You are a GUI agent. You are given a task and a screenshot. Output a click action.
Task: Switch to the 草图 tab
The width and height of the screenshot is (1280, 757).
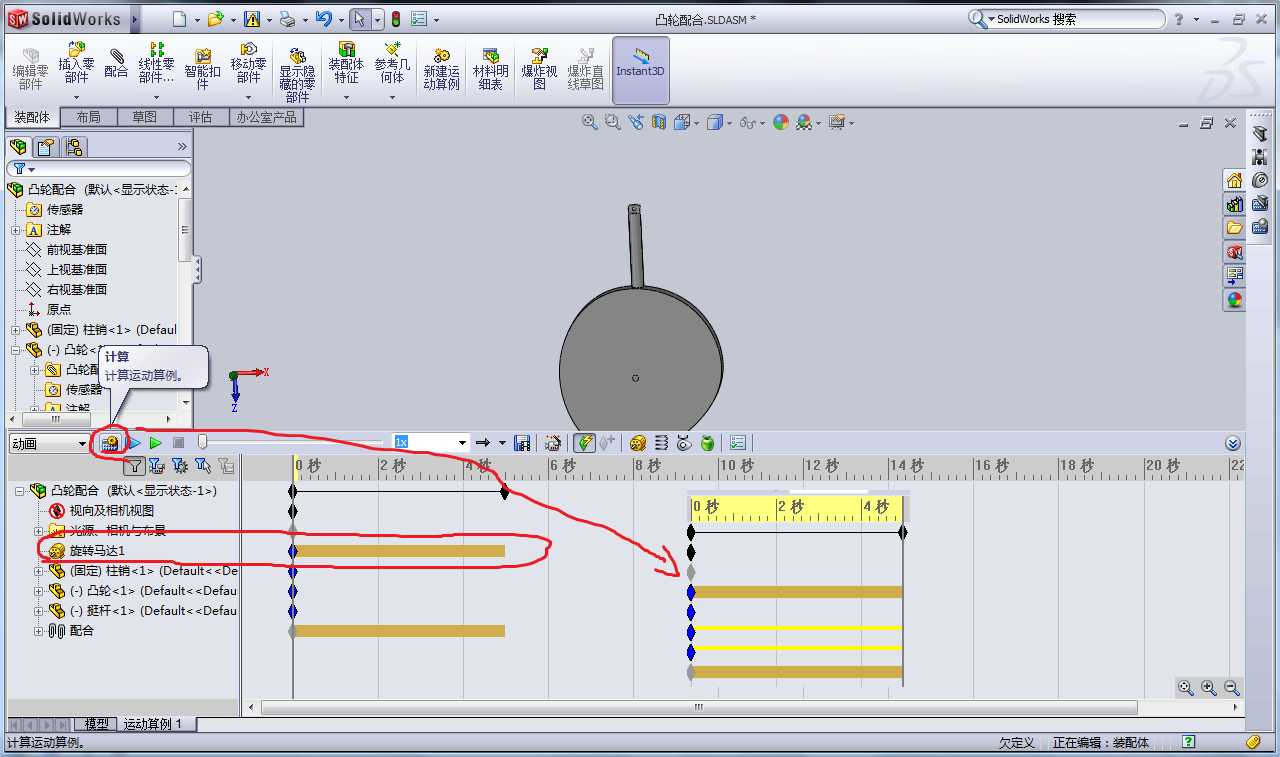[x=144, y=117]
